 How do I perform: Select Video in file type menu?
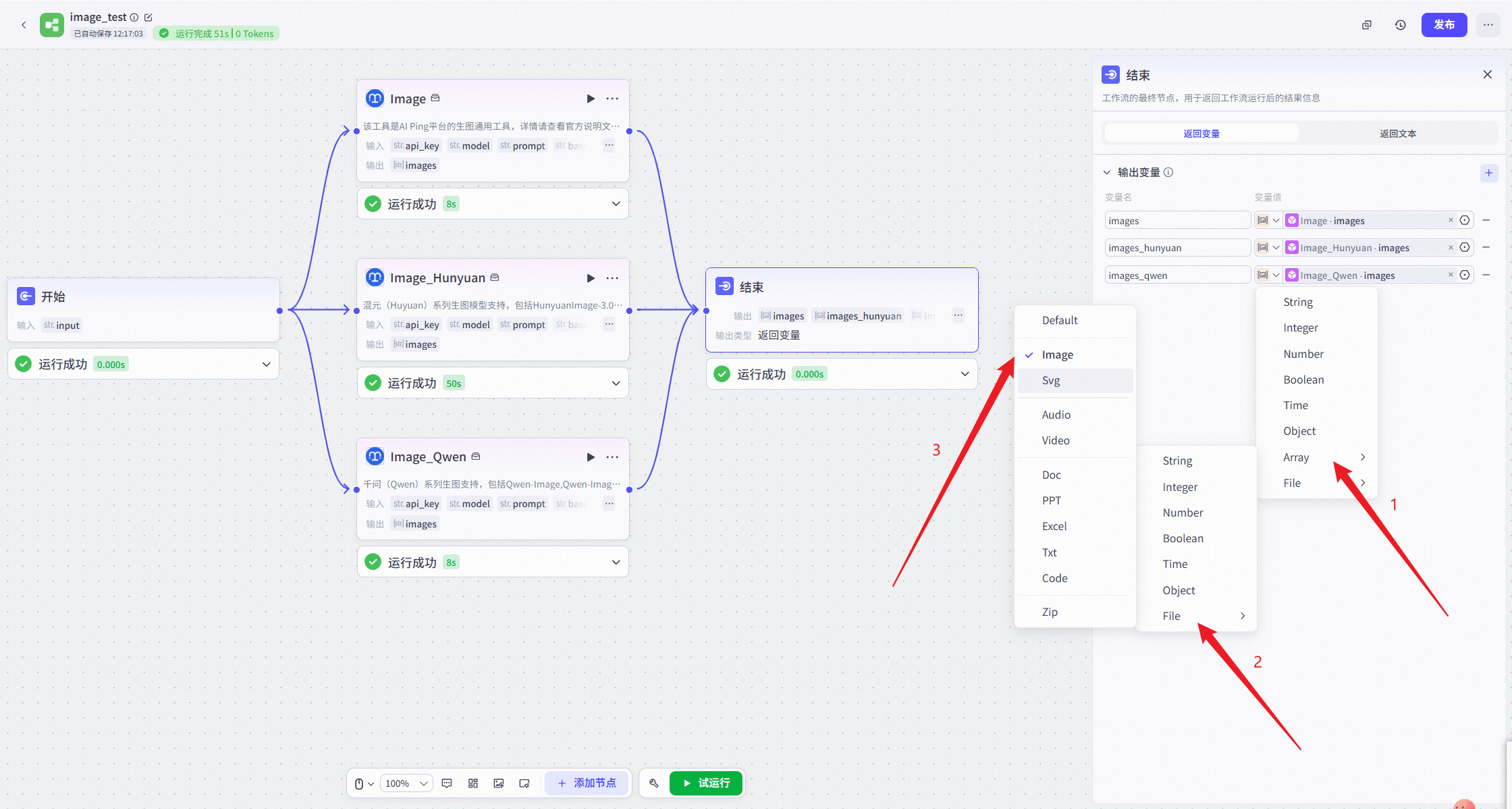[x=1056, y=441]
